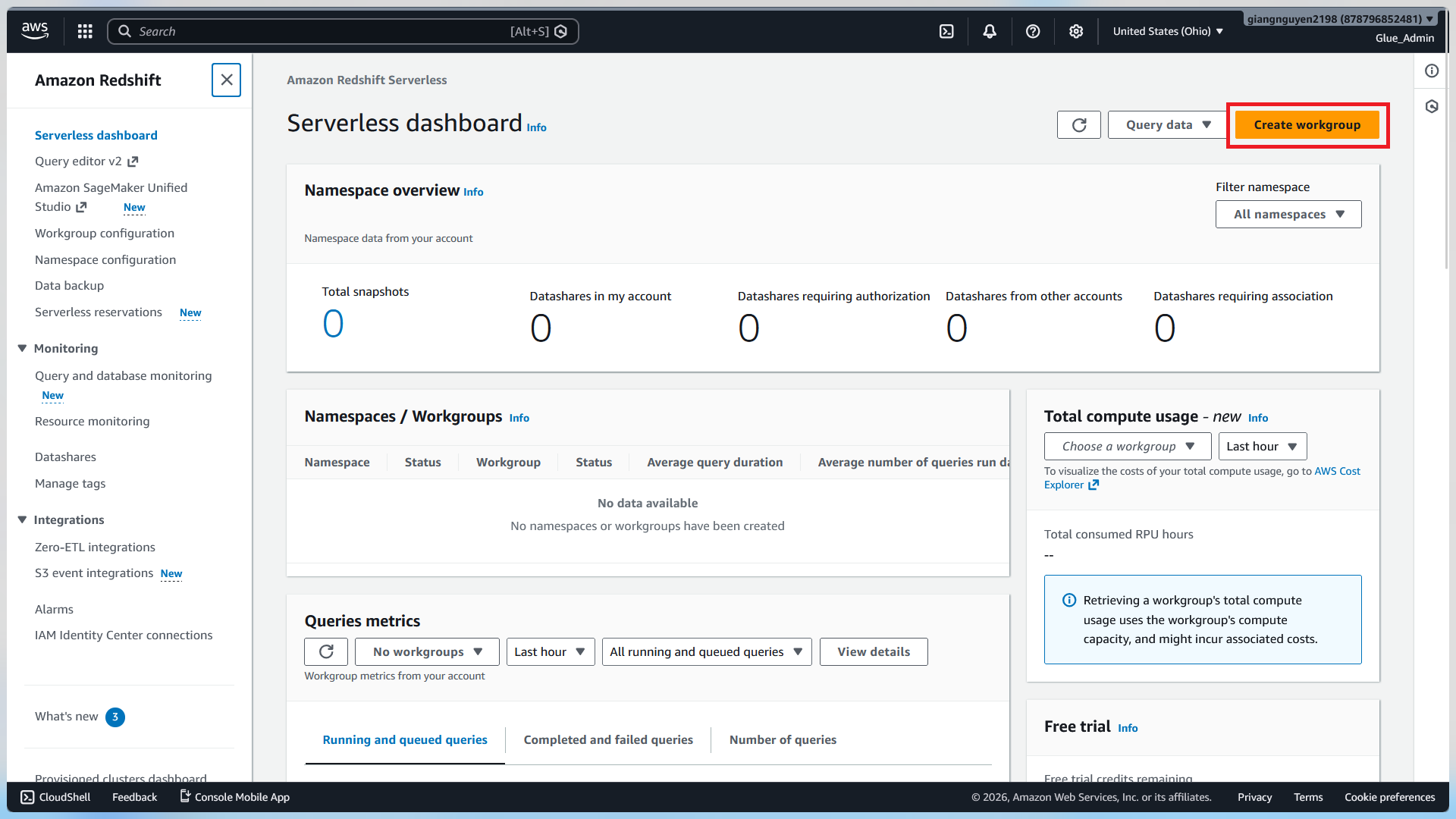
Task: Close the Amazon Redshift sidebar
Action: pyautogui.click(x=226, y=80)
